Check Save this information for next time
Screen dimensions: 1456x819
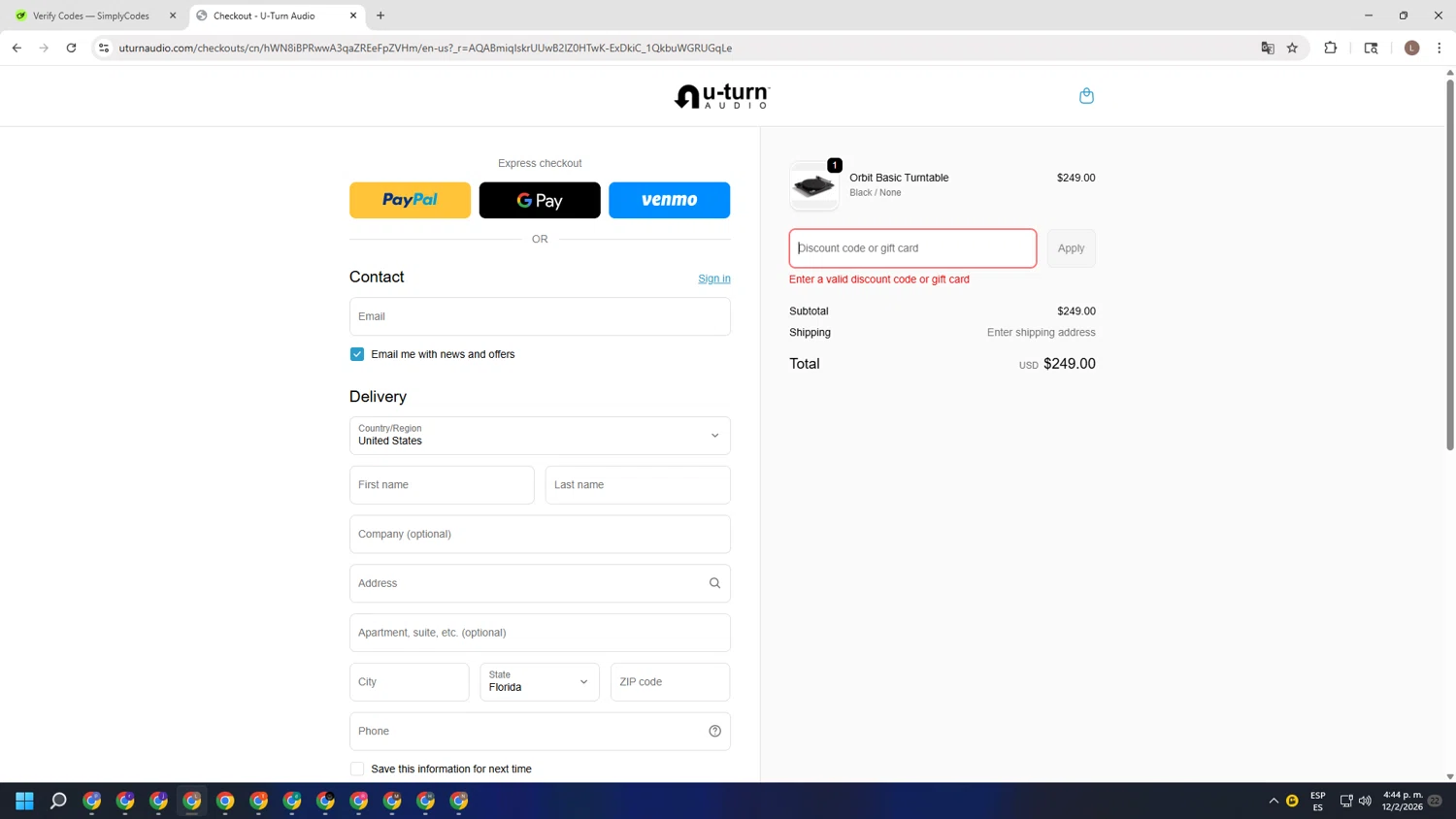[357, 769]
